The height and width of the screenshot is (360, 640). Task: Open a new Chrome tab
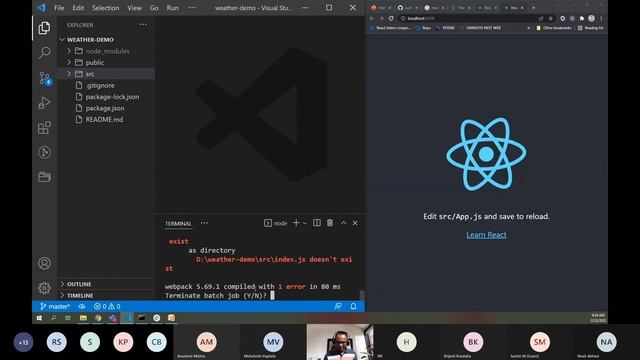pos(533,8)
